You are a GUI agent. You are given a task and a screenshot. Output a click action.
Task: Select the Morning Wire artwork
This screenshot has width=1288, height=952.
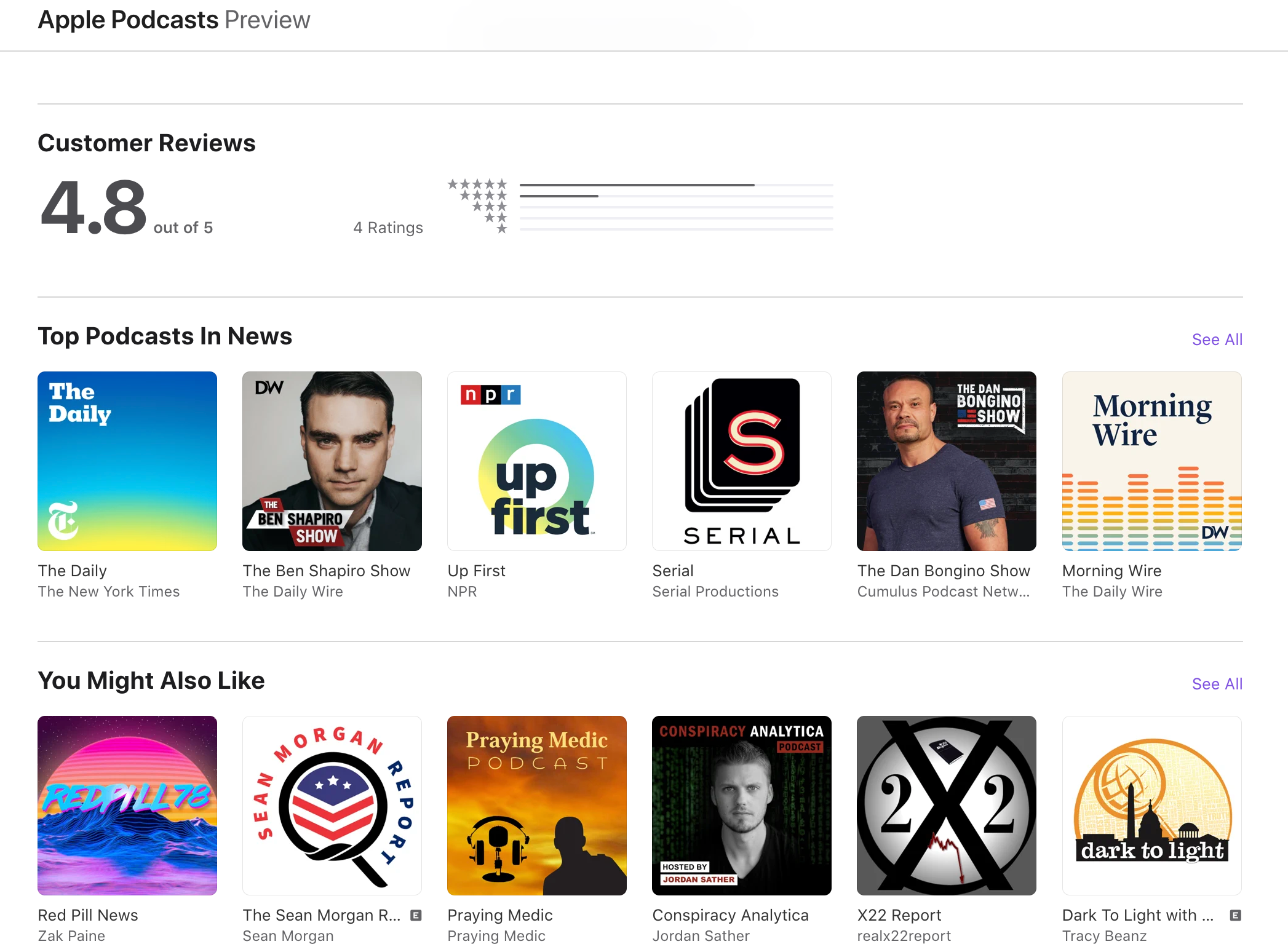point(1152,461)
